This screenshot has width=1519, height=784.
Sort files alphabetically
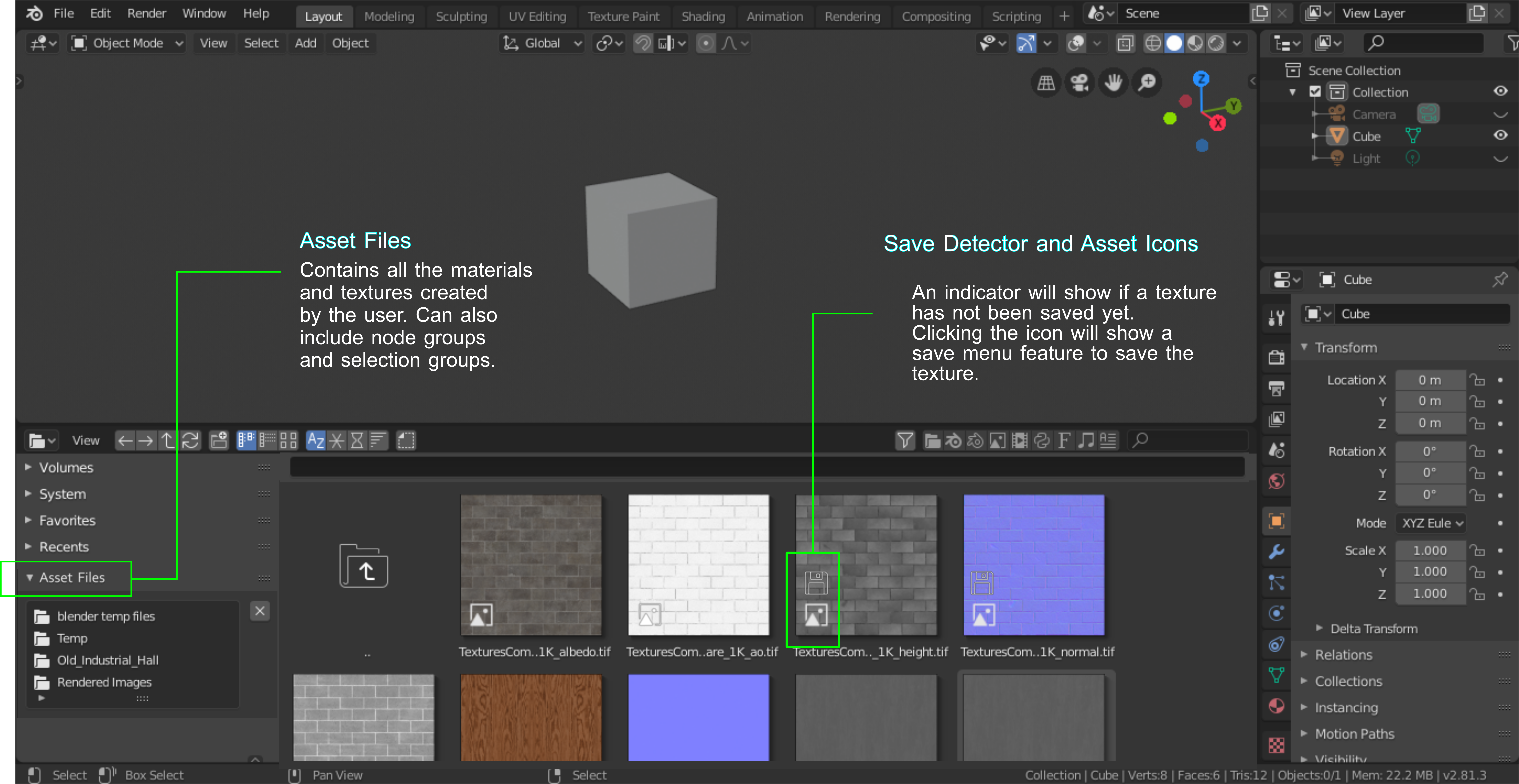pyautogui.click(x=316, y=440)
